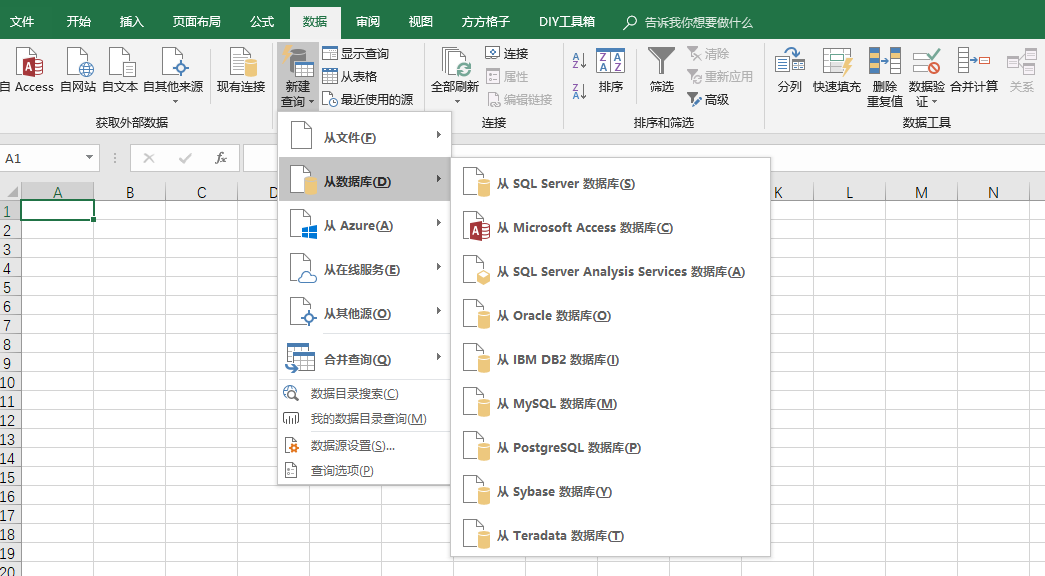Image resolution: width=1045 pixels, height=576 pixels.
Task: Click the insert function fx icon
Action: (x=221, y=158)
